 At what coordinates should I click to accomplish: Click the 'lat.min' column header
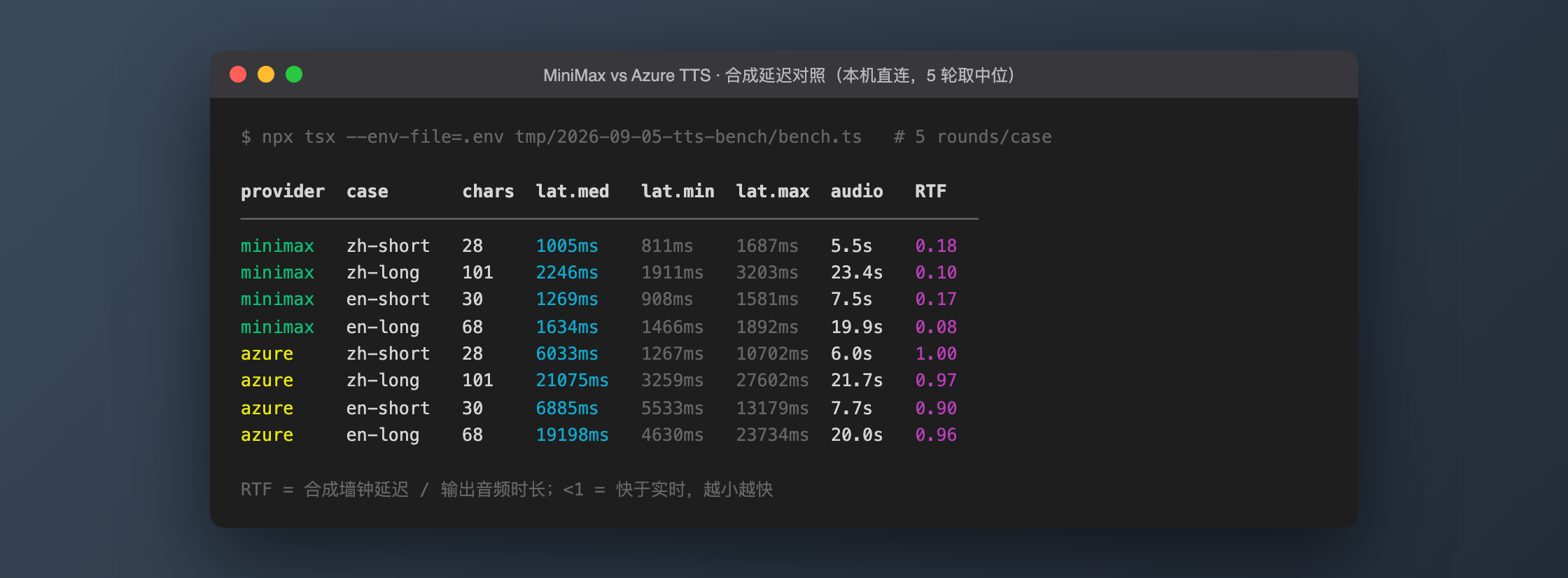(678, 191)
